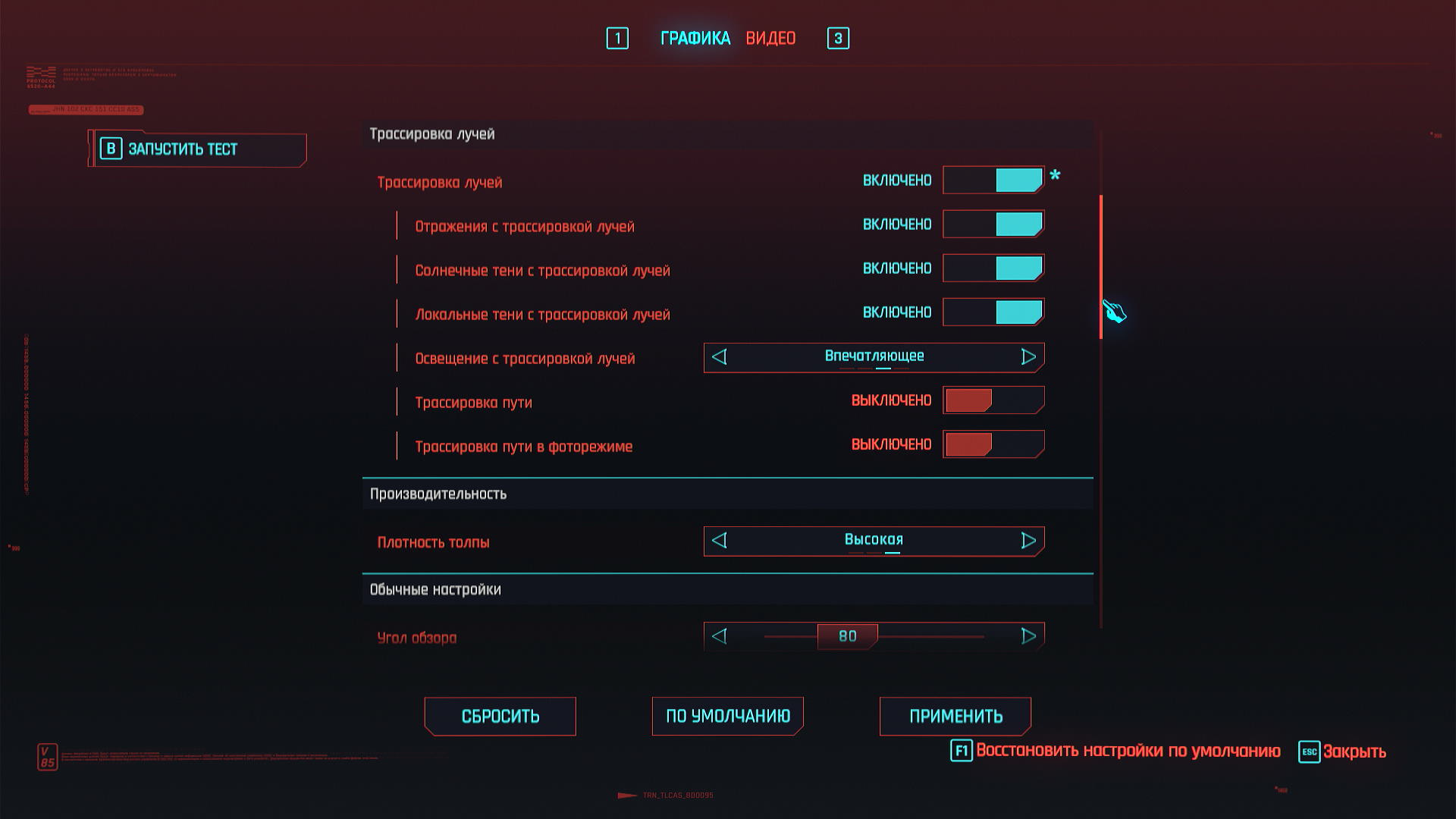Screen dimensions: 1456x819
Task: Turn on Трассировка пути в фоторежиме
Action: [x=993, y=444]
